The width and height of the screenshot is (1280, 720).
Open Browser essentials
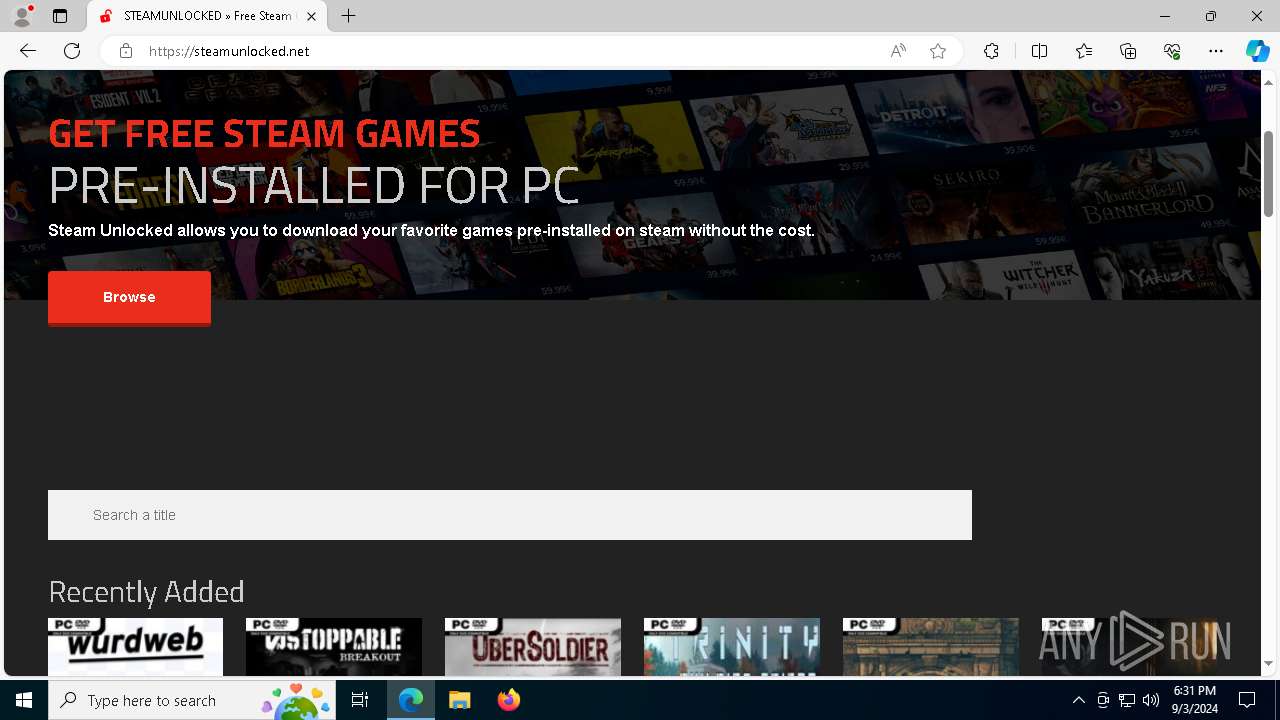[1172, 51]
